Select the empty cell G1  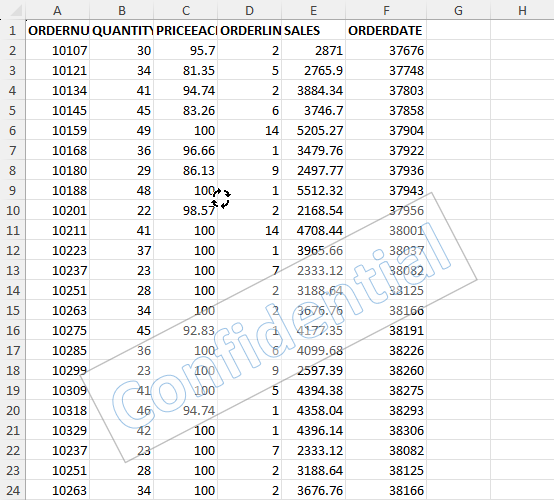pos(458,30)
